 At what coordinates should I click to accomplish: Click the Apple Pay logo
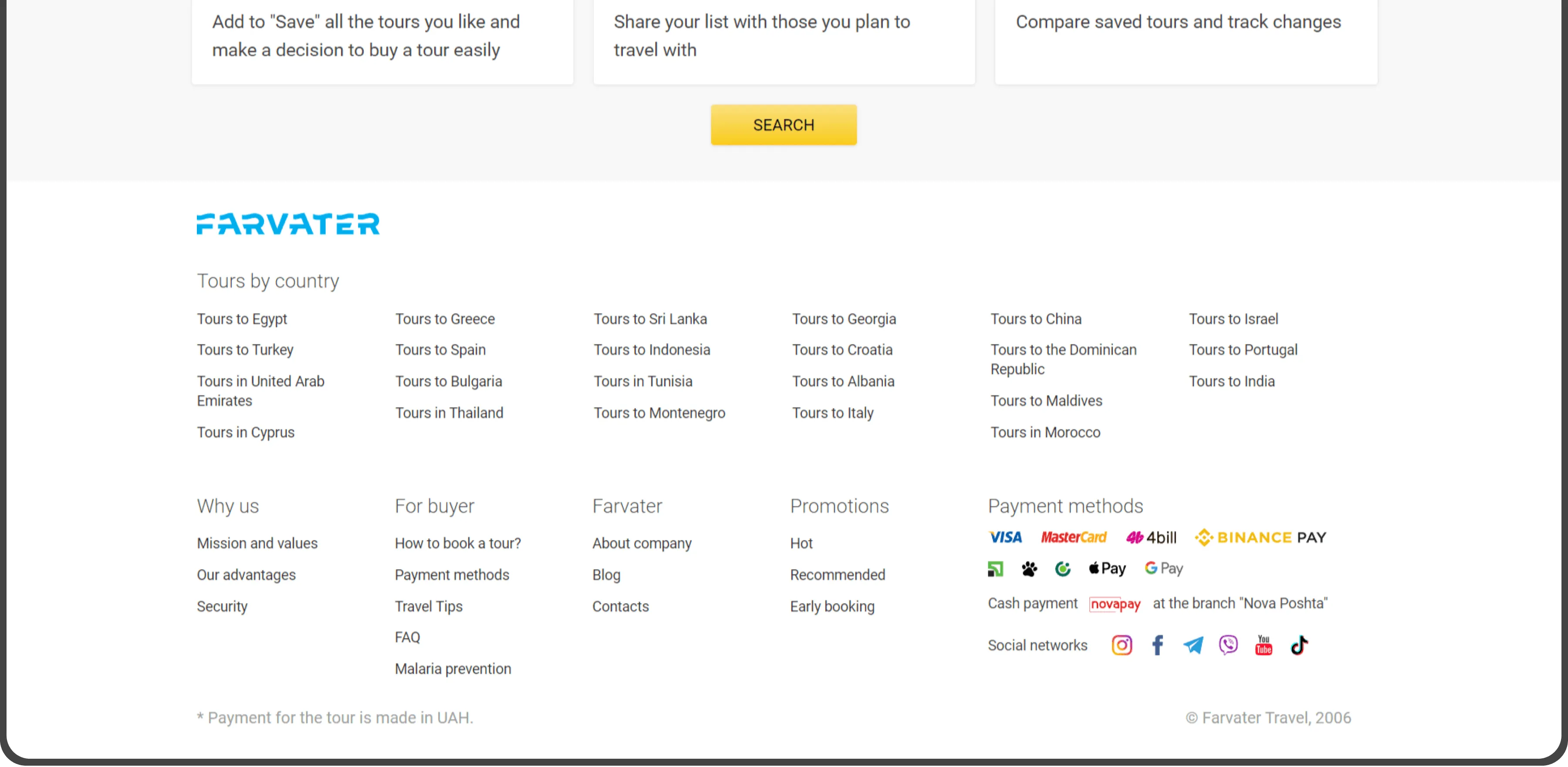(1107, 568)
